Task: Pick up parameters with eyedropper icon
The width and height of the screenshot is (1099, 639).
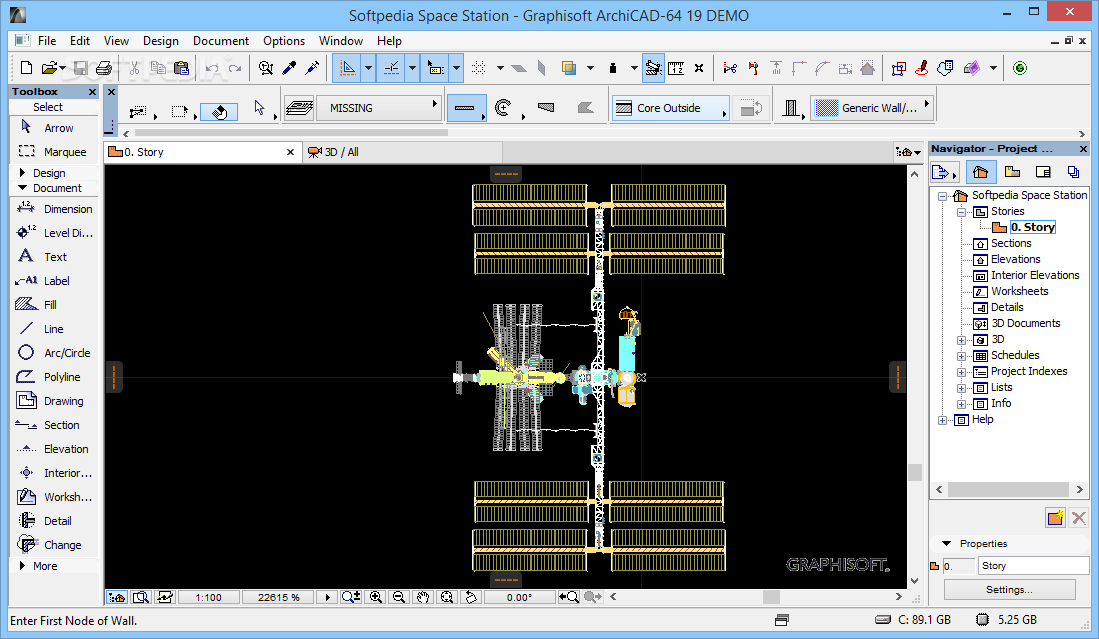Action: (x=289, y=68)
